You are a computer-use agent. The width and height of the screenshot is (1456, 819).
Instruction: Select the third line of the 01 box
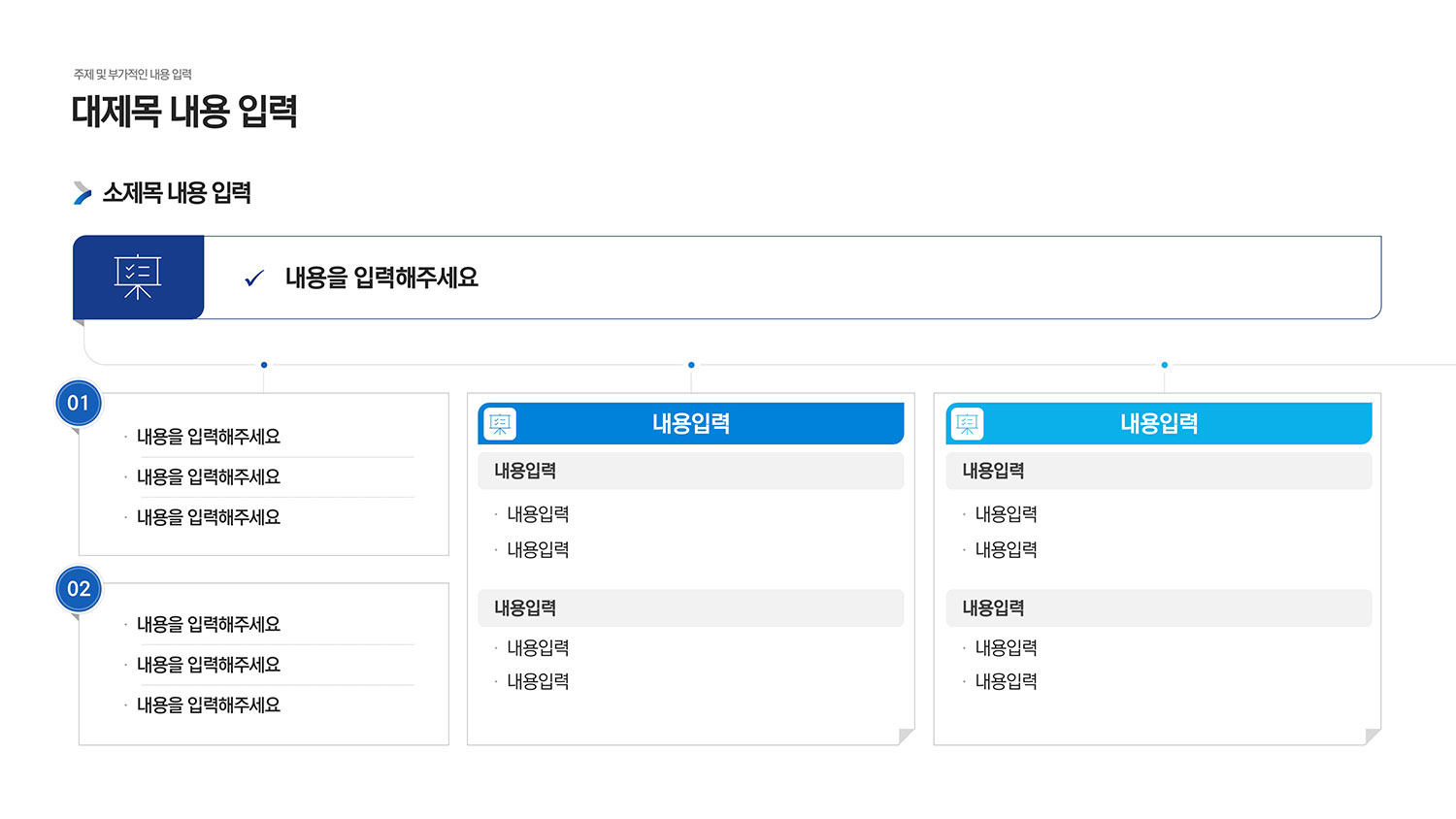[209, 517]
